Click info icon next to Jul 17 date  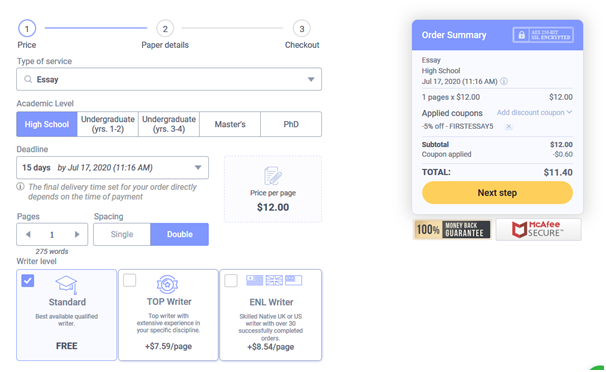pyautogui.click(x=504, y=82)
